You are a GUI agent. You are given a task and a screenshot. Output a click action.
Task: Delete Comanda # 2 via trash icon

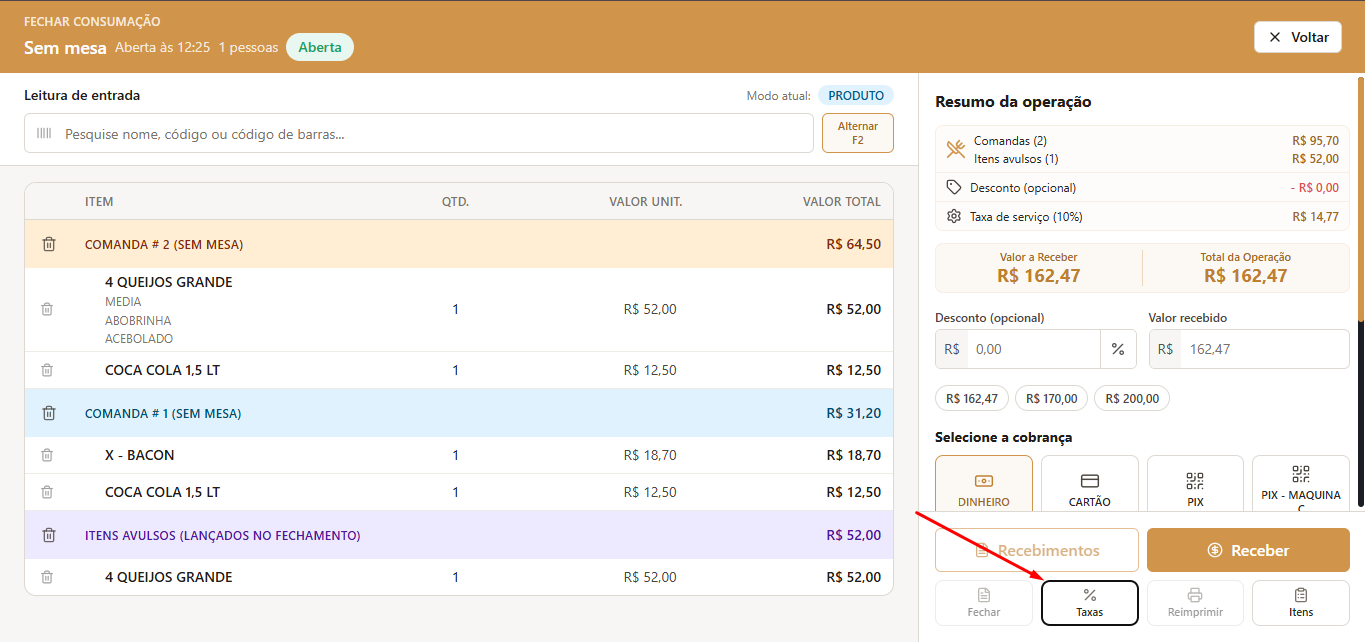48,244
